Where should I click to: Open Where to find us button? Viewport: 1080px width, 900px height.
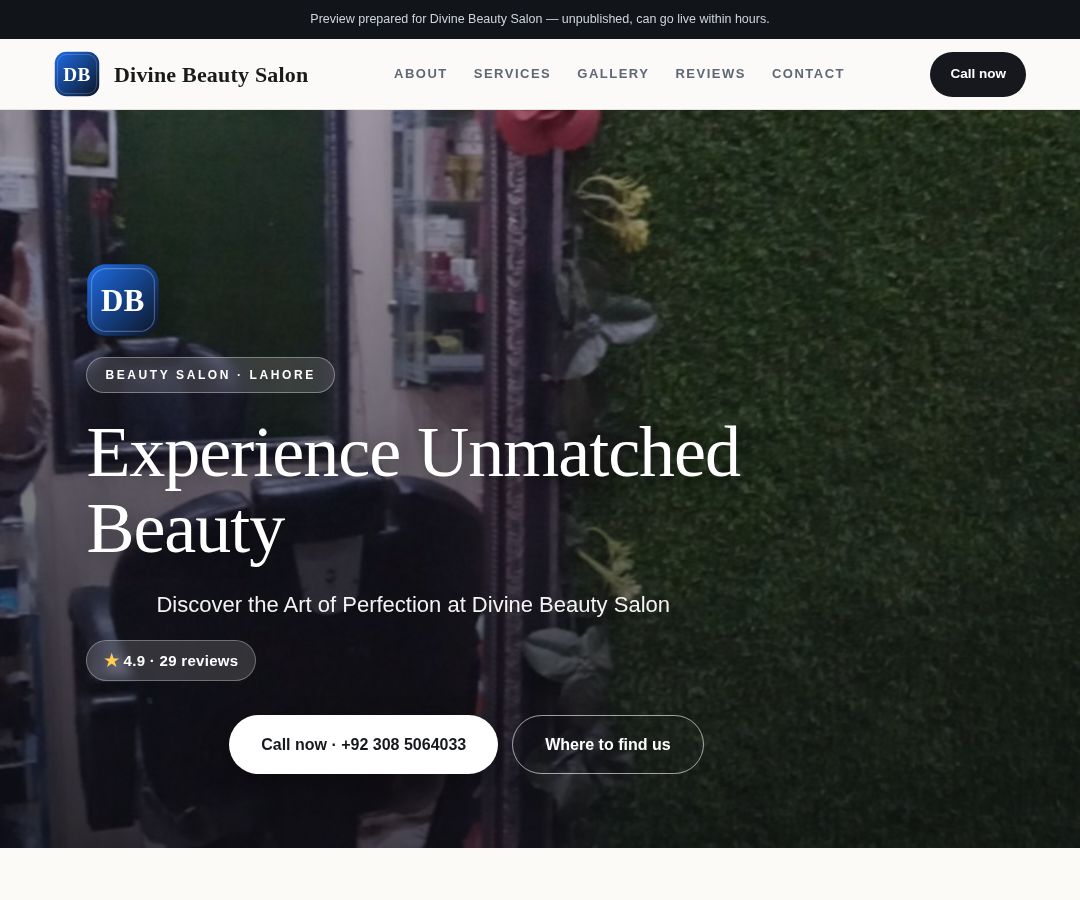click(x=608, y=744)
